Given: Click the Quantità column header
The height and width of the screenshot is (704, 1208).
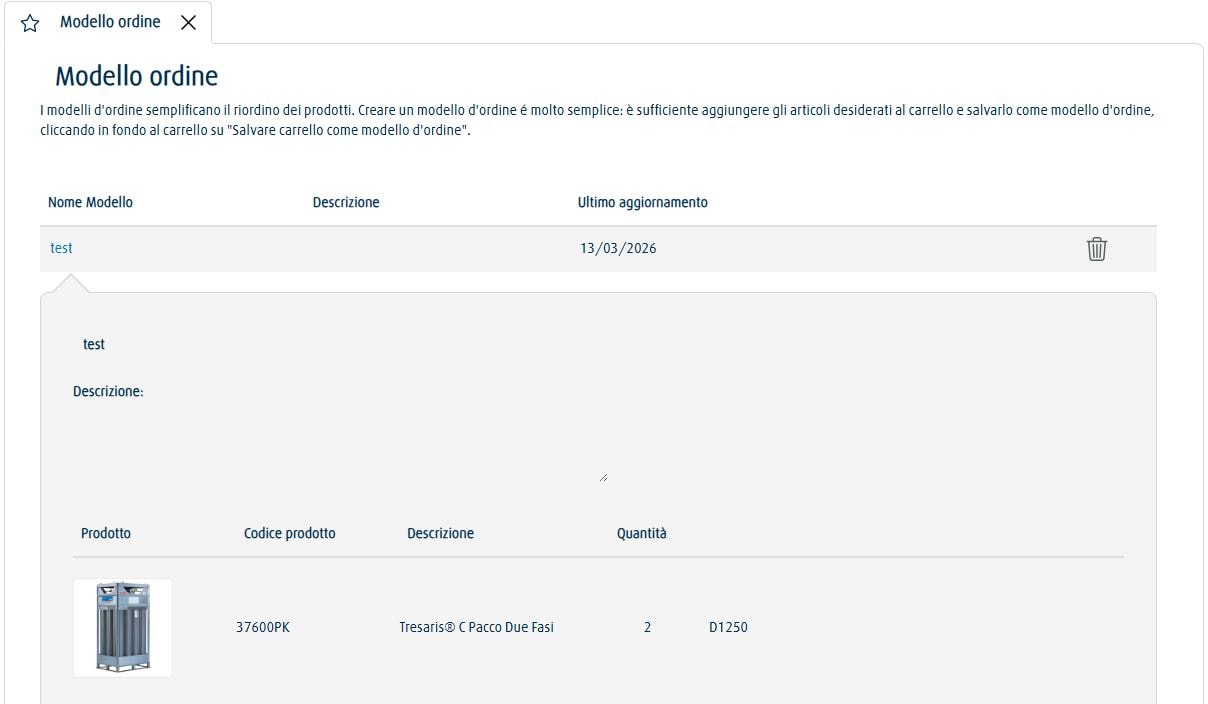Looking at the screenshot, I should point(641,533).
